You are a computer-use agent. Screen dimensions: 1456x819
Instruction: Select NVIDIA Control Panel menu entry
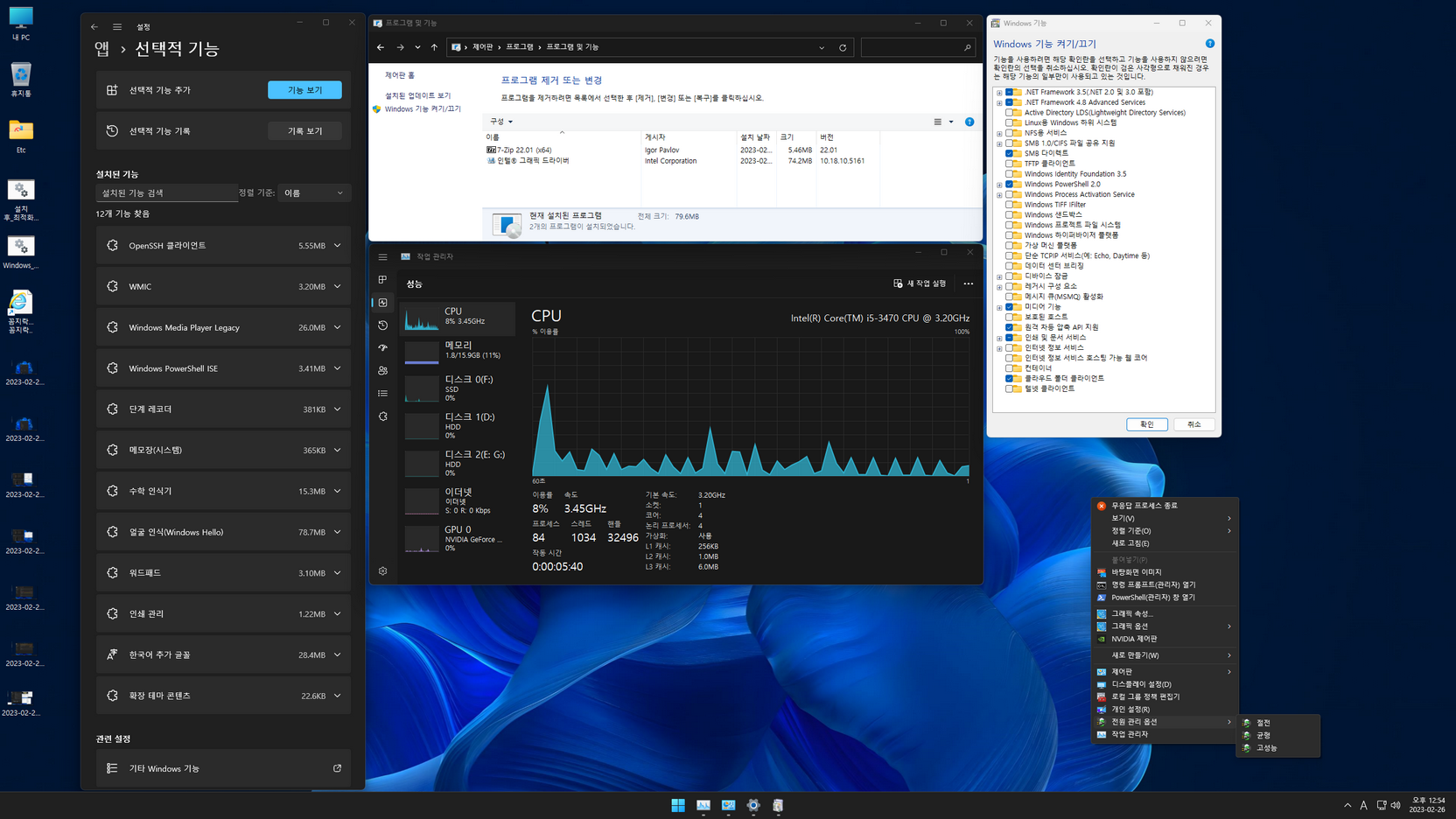click(x=1164, y=639)
